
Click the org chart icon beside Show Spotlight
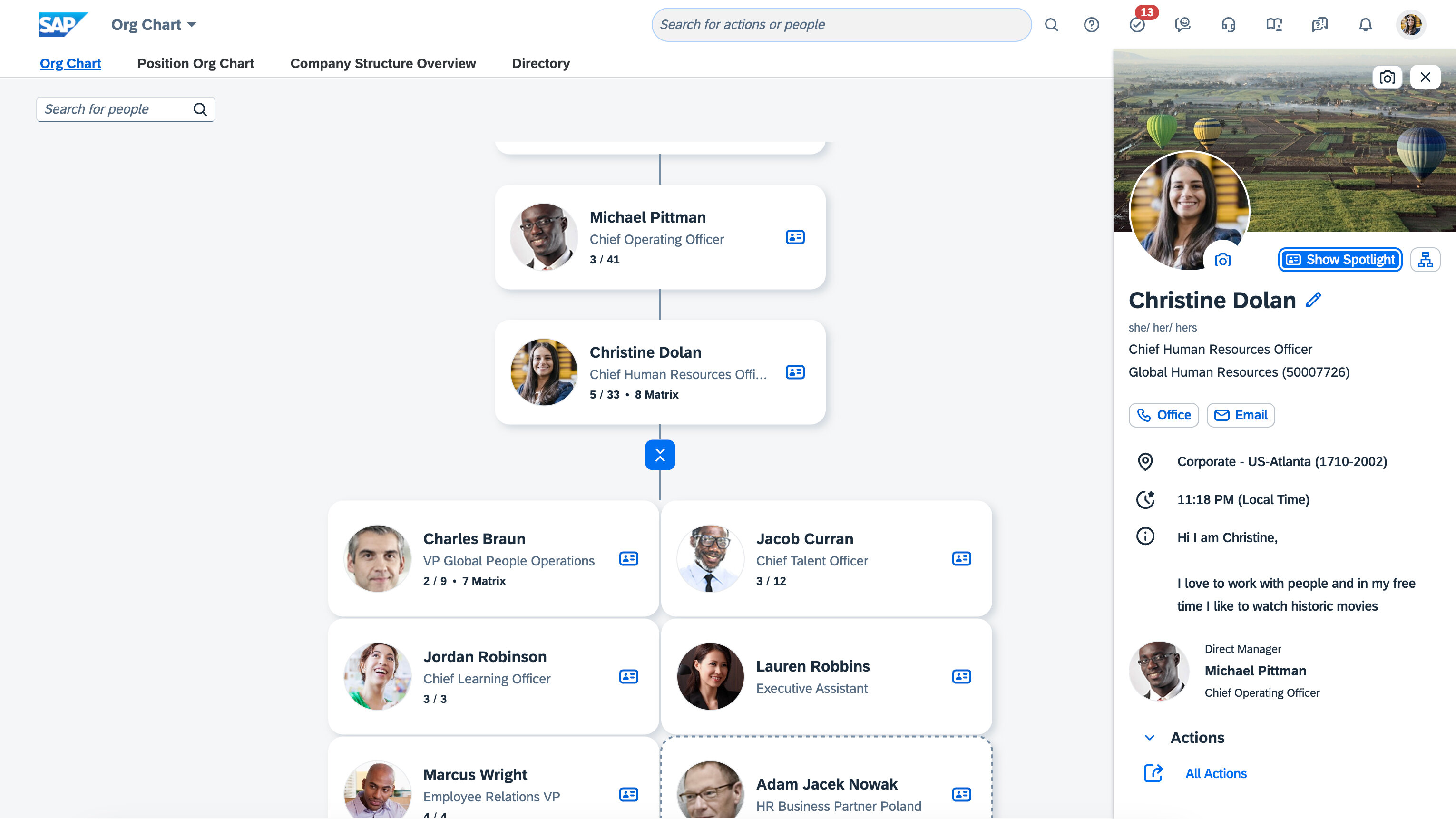click(1425, 260)
